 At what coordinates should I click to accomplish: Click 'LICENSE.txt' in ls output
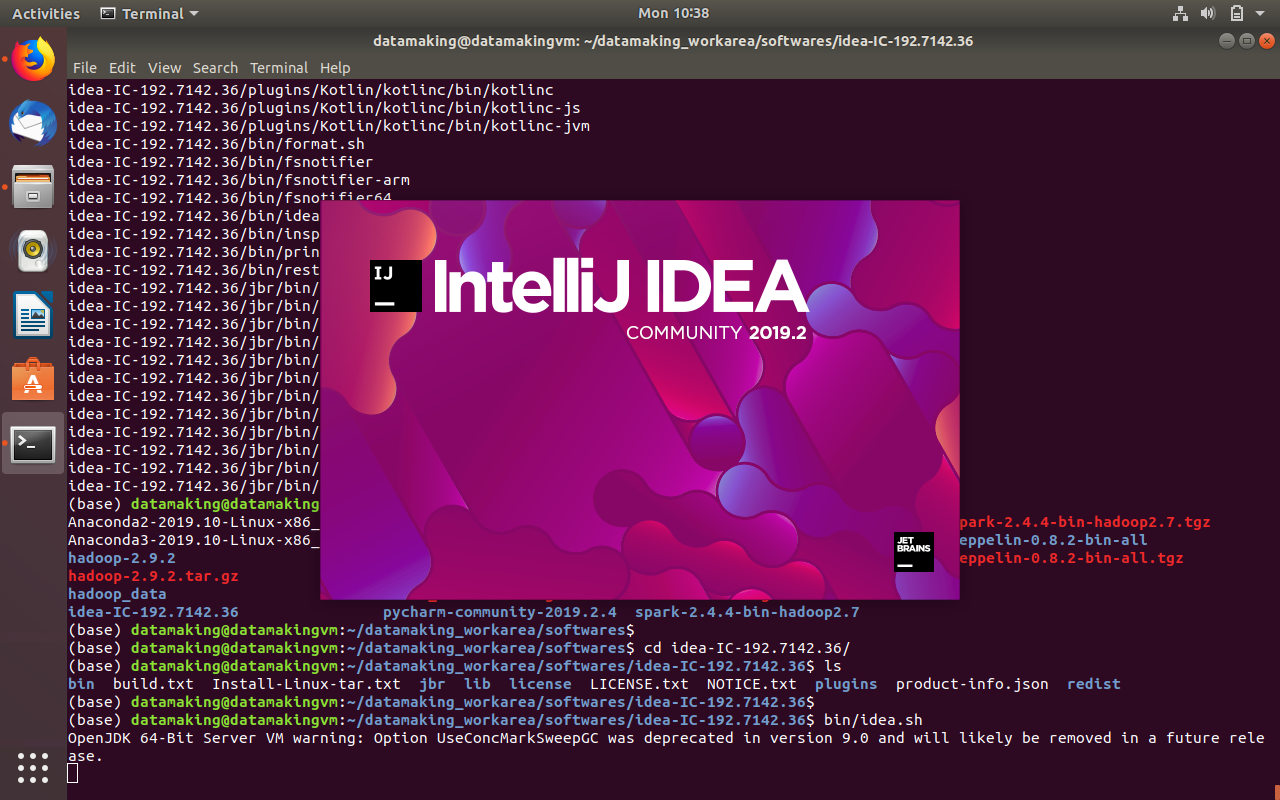coord(639,684)
